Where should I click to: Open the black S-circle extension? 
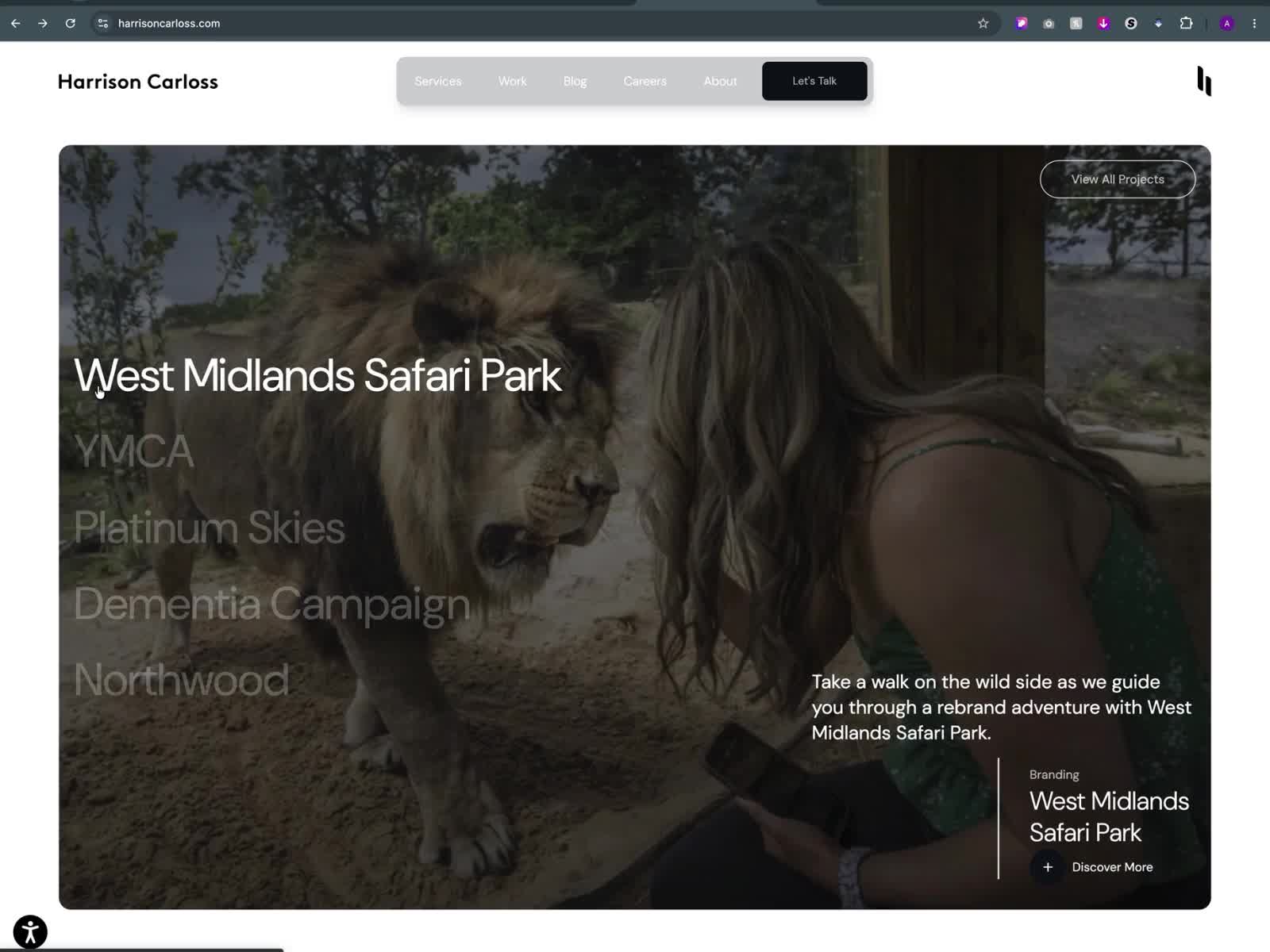pyautogui.click(x=1131, y=24)
